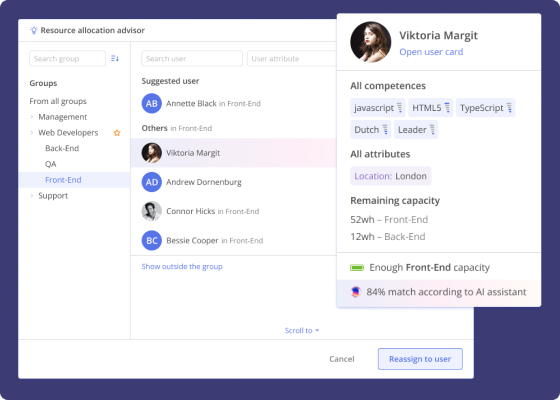
Task: Toggle the Web Developers favorite star
Action: point(117,133)
